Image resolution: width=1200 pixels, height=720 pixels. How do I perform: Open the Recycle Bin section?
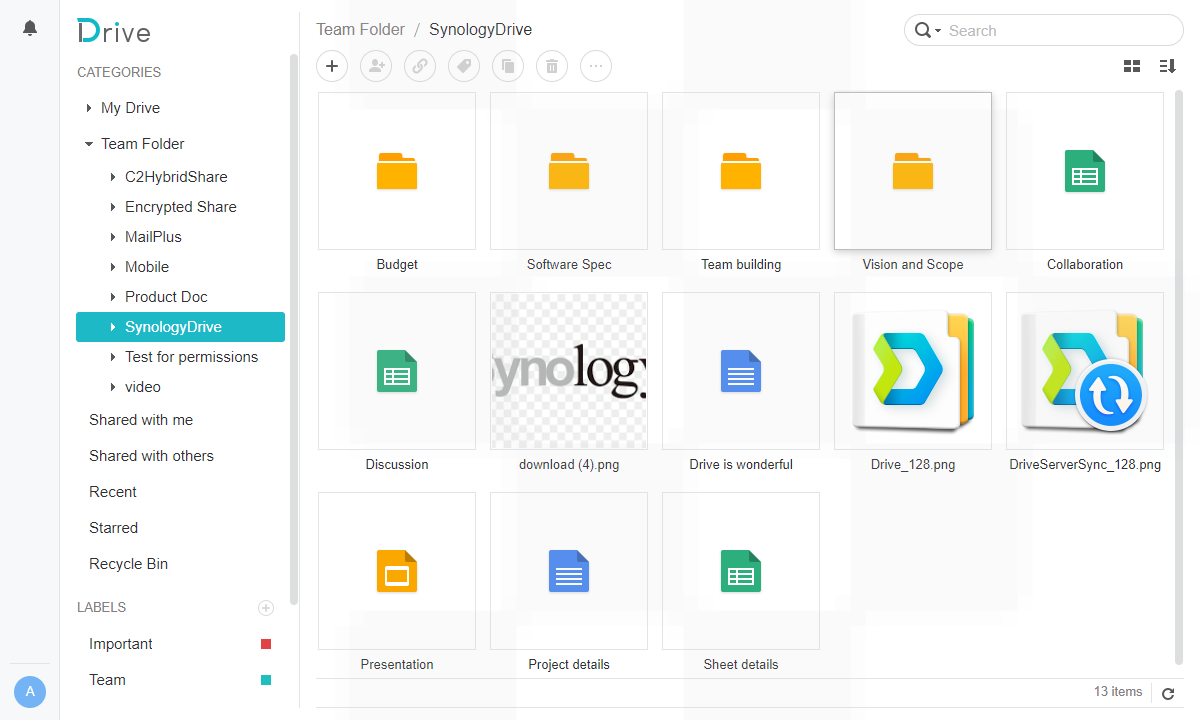(x=128, y=563)
